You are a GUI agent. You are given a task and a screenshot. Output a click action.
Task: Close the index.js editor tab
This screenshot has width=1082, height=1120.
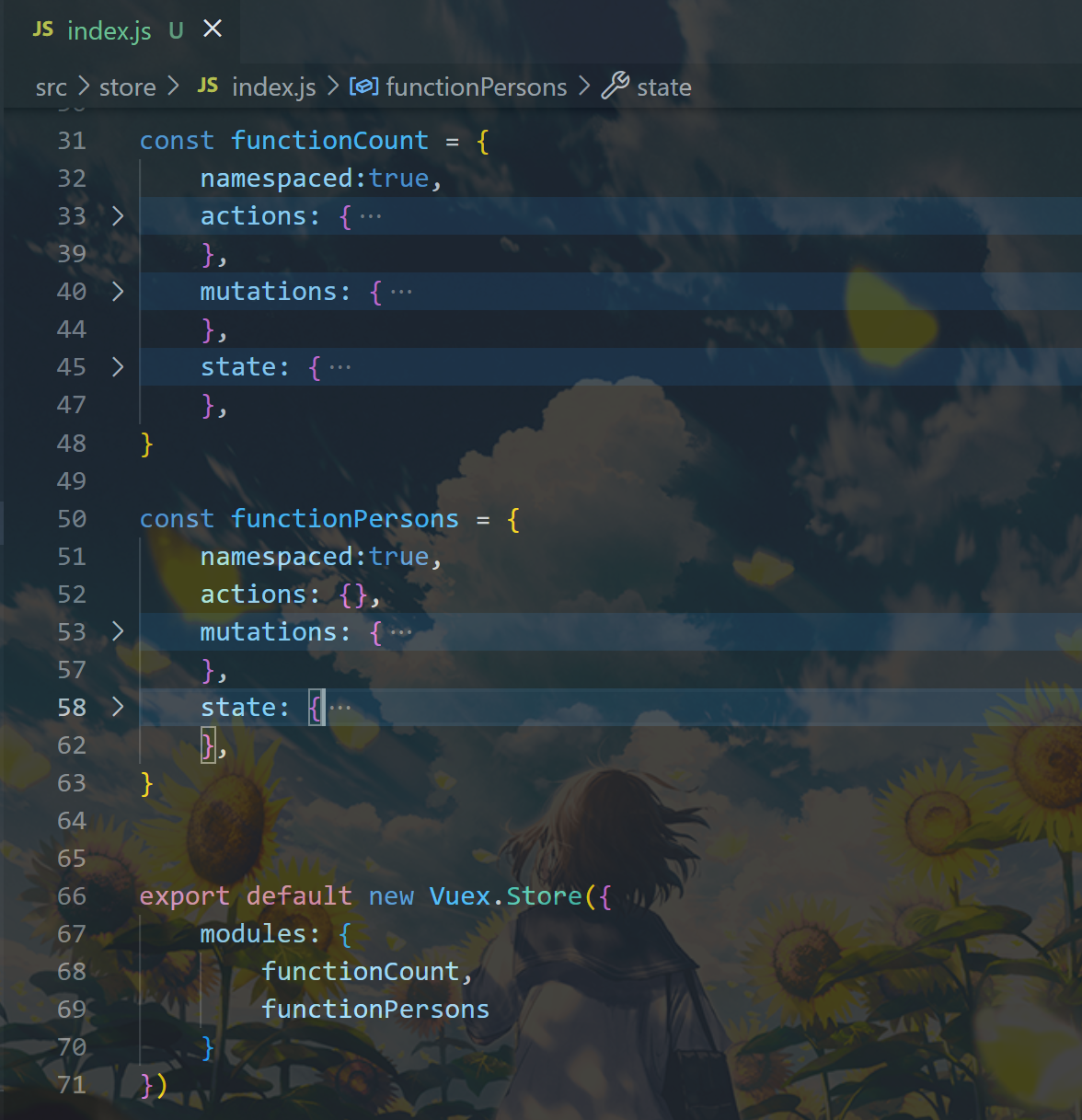213,29
